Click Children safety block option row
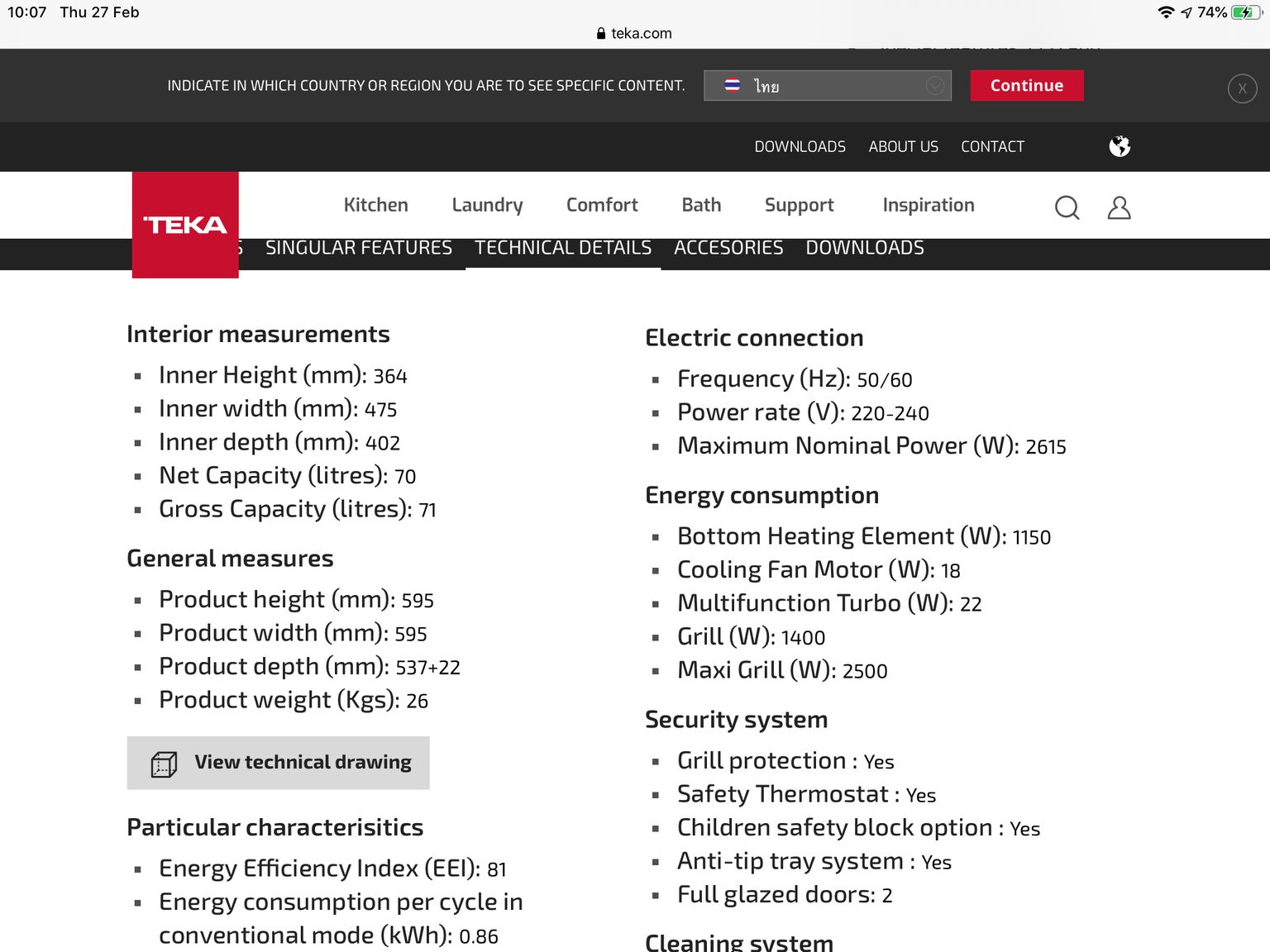 858,828
